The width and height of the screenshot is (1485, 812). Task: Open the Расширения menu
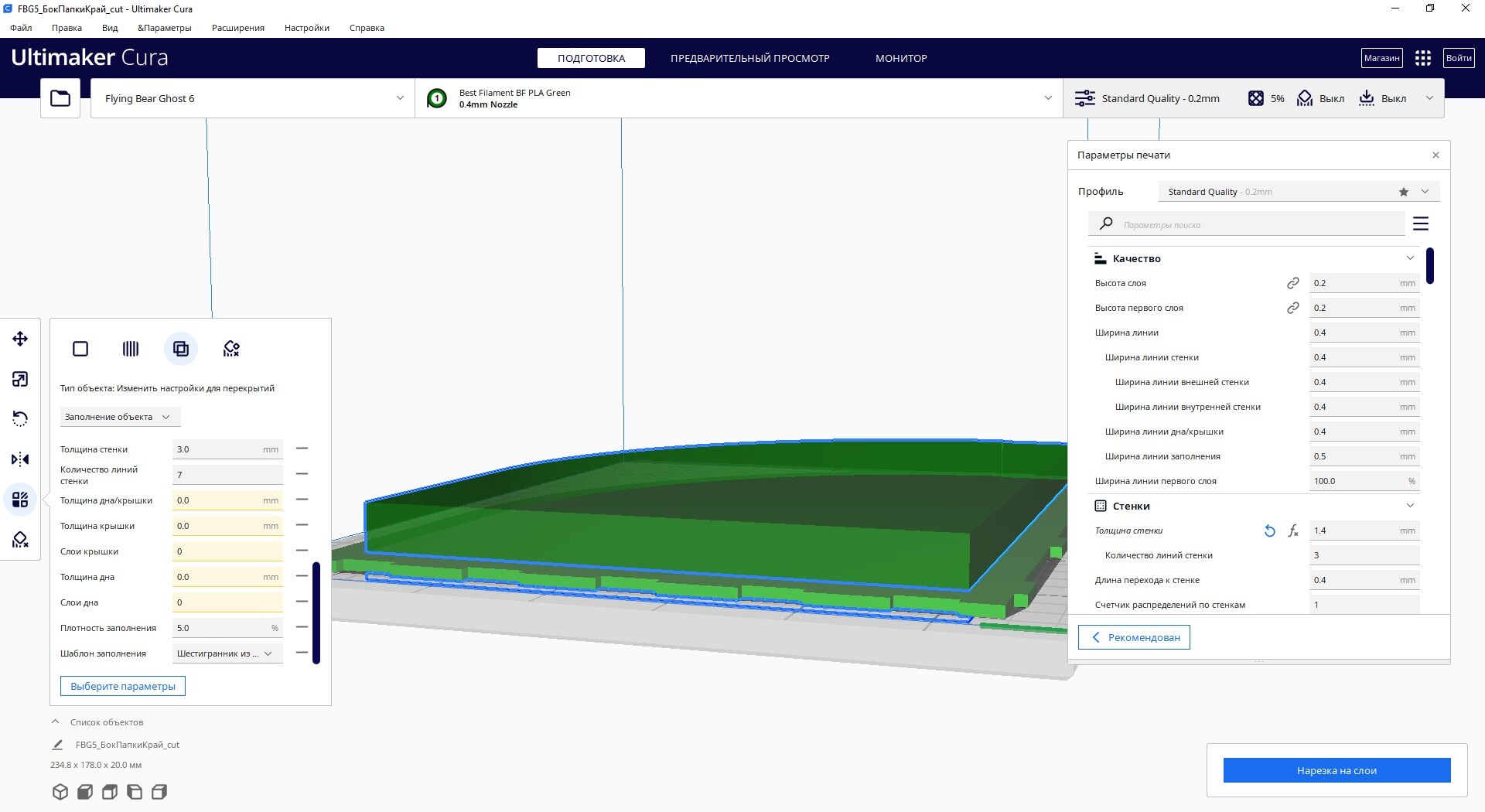tap(237, 28)
